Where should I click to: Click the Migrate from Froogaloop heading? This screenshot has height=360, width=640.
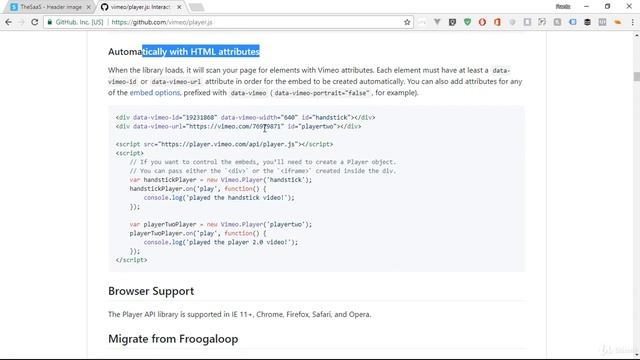173,339
